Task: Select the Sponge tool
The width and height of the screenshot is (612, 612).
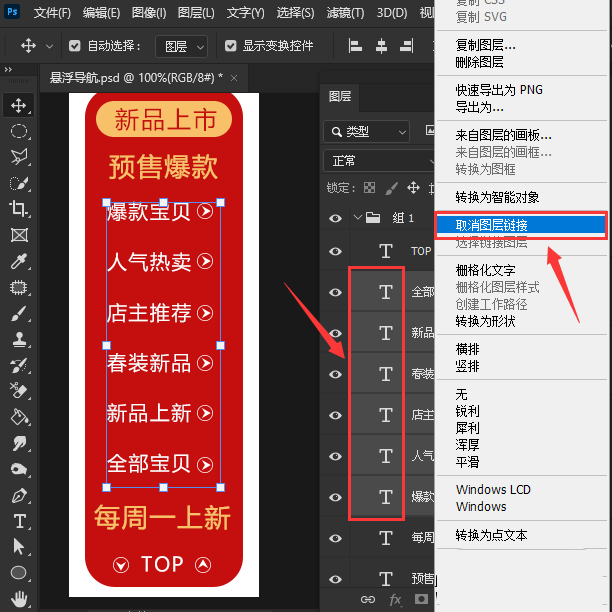Action: click(x=18, y=469)
